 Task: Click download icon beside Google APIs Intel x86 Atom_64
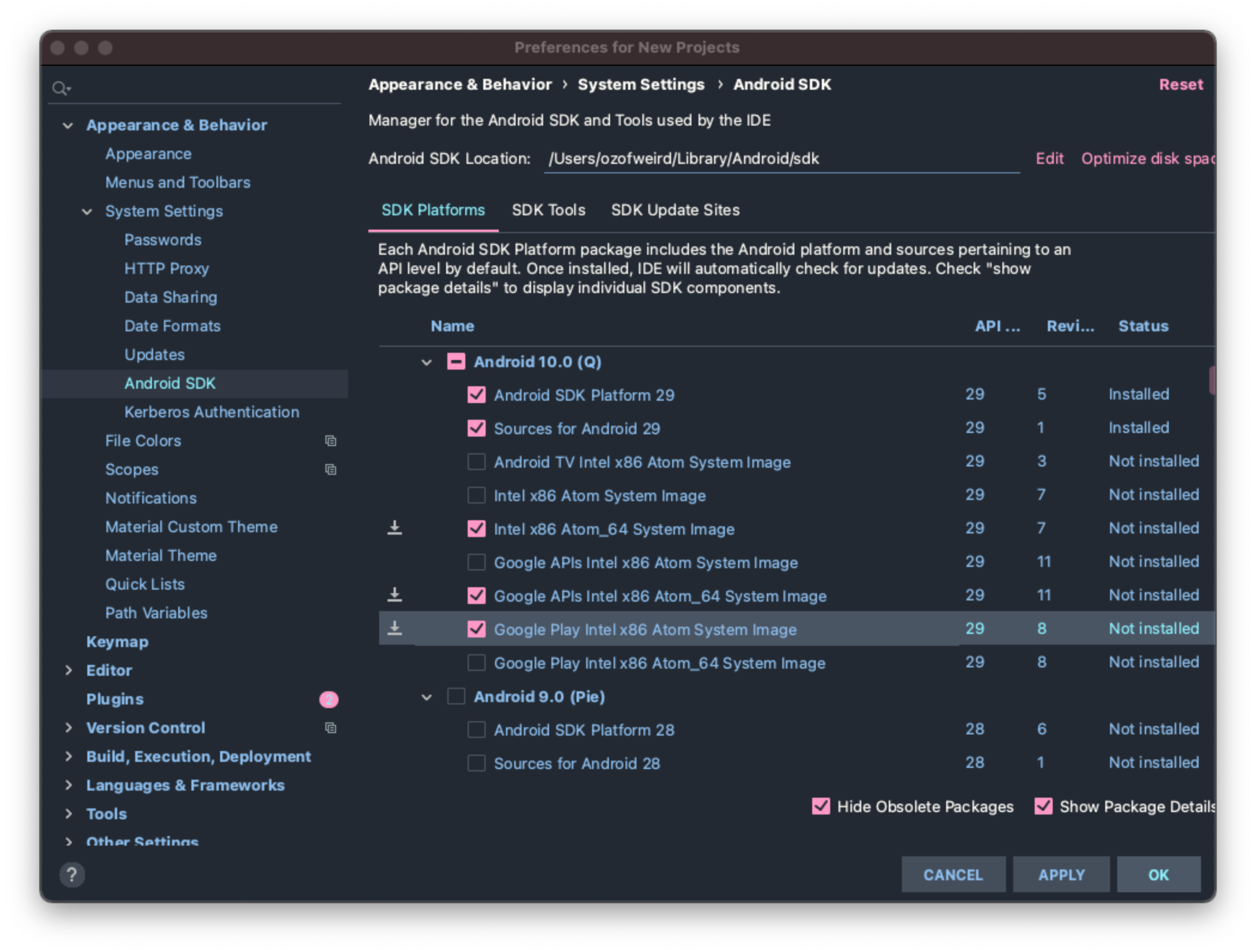(x=395, y=595)
